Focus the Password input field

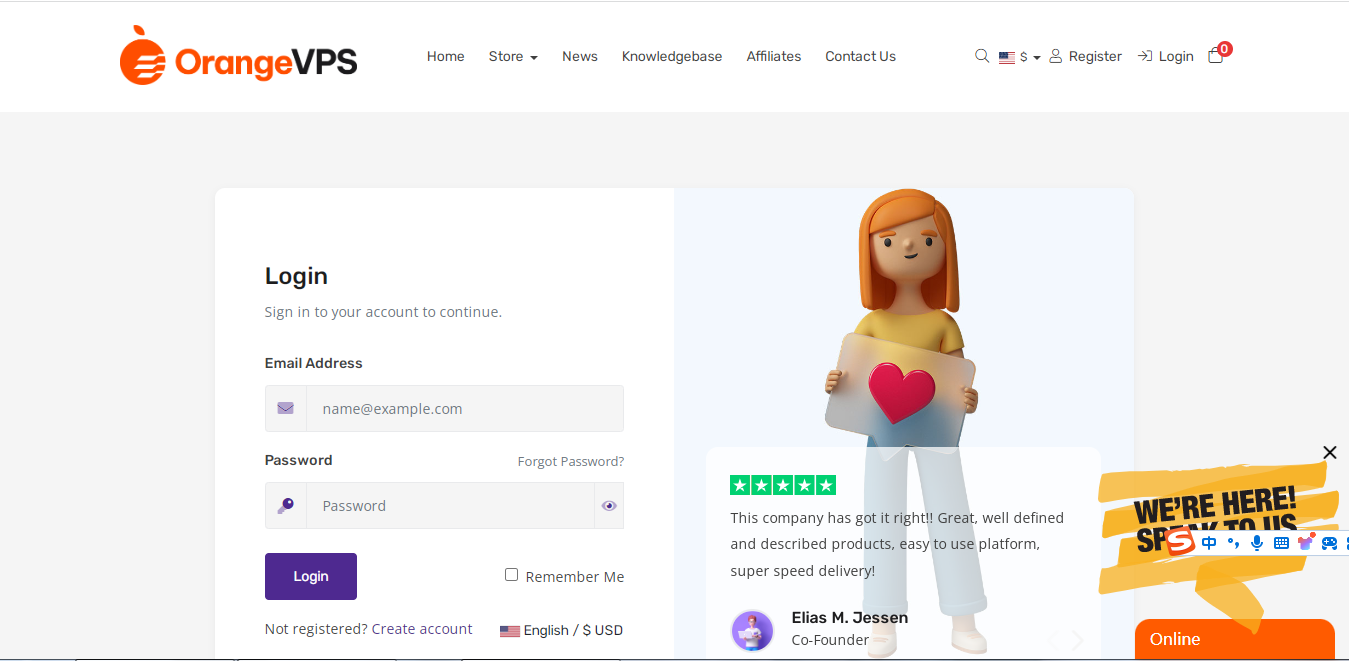point(451,506)
